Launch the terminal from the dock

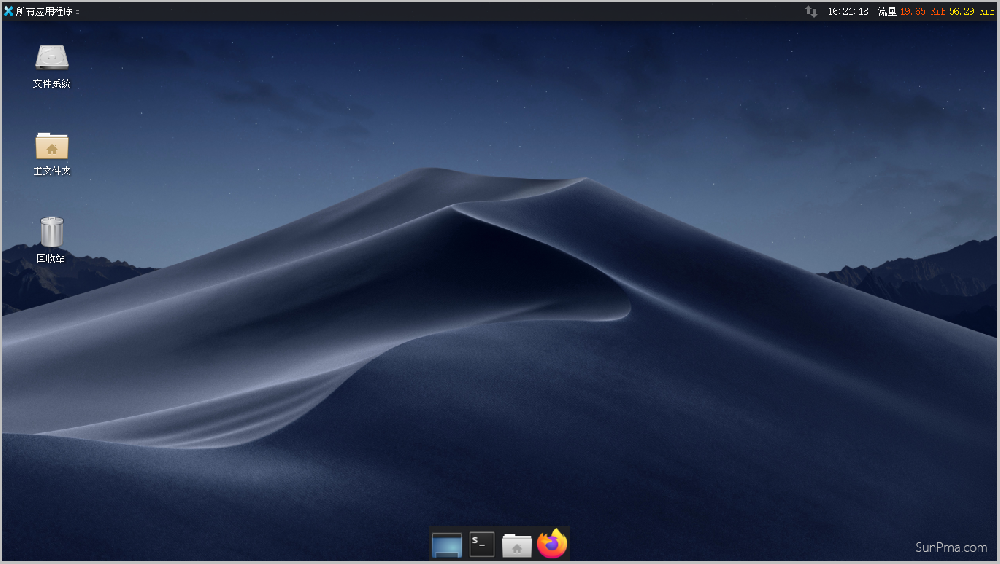[482, 544]
